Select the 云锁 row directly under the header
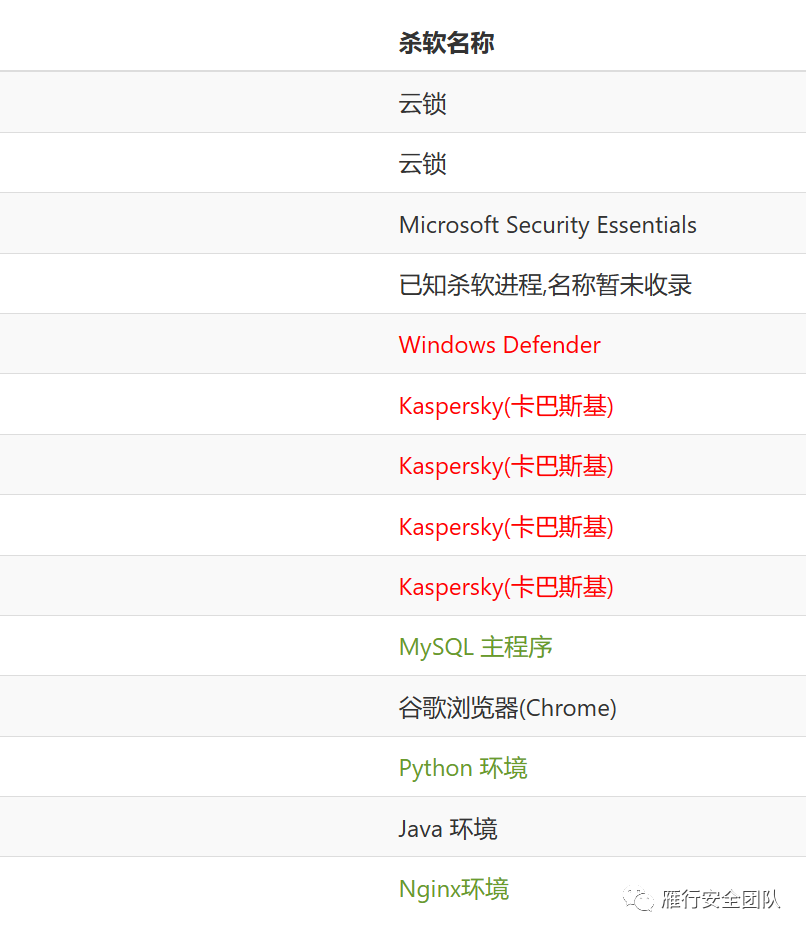The image size is (806, 934). pyautogui.click(x=403, y=102)
